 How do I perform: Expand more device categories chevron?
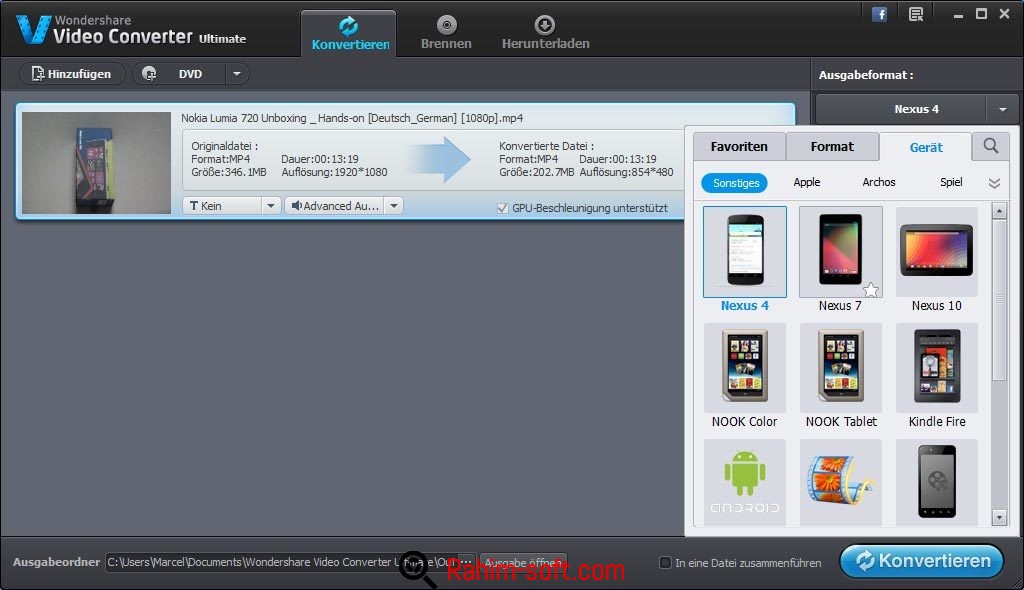point(994,183)
